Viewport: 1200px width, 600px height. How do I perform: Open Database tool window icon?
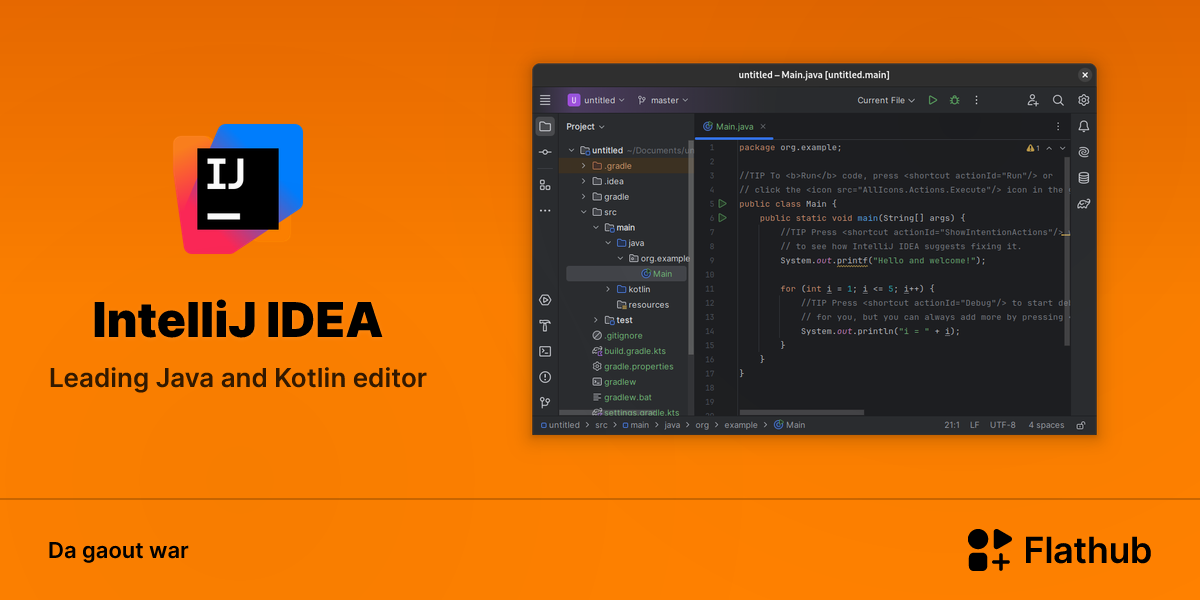[1084, 178]
